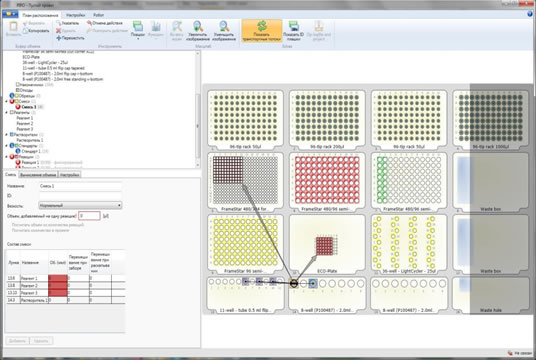Collapse the Стандарты tree node
Image resolution: width=536 pixels, height=360 pixels.
7,146
